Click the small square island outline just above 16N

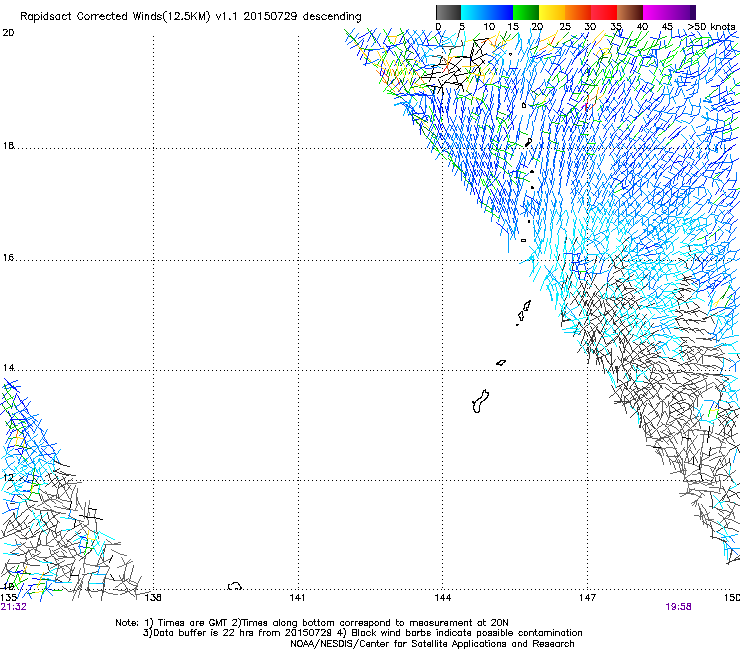pyautogui.click(x=523, y=240)
